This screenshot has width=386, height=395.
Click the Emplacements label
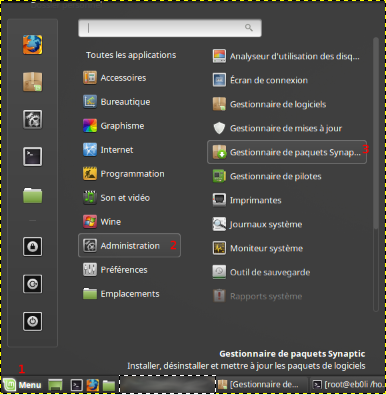[x=130, y=294]
